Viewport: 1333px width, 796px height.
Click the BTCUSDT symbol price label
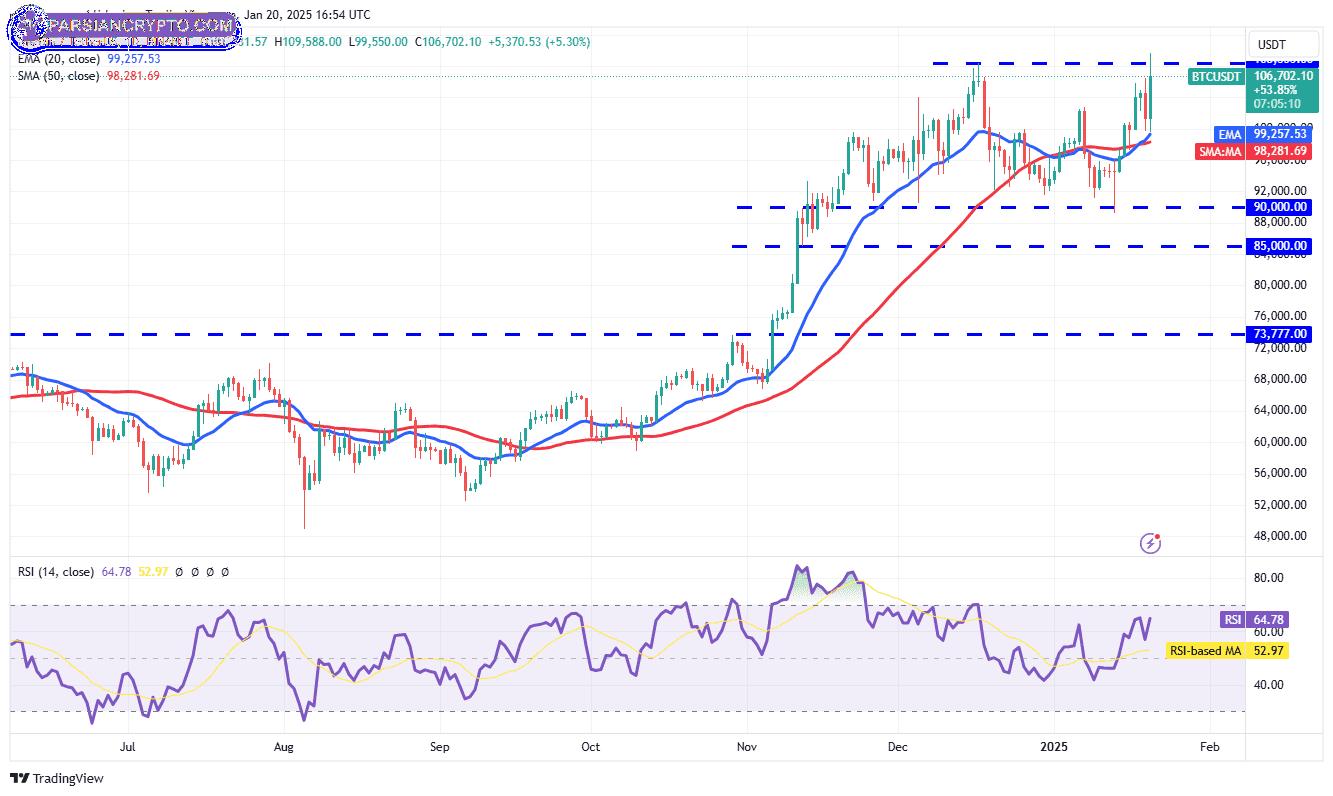(x=1216, y=77)
